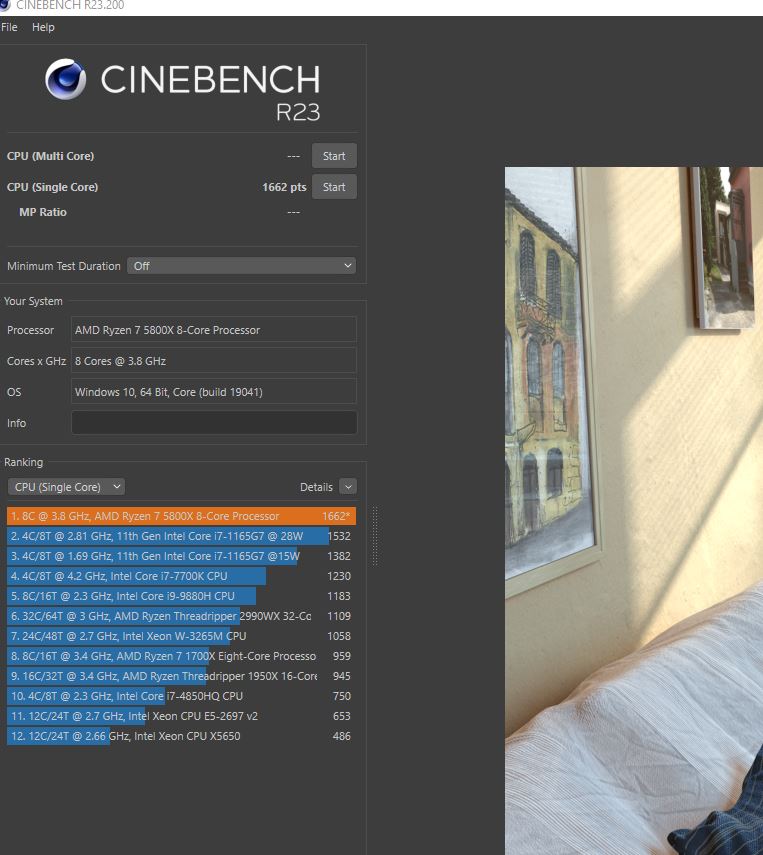Click the empty Info input field
Viewport: 763px width, 855px height.
tap(214, 423)
